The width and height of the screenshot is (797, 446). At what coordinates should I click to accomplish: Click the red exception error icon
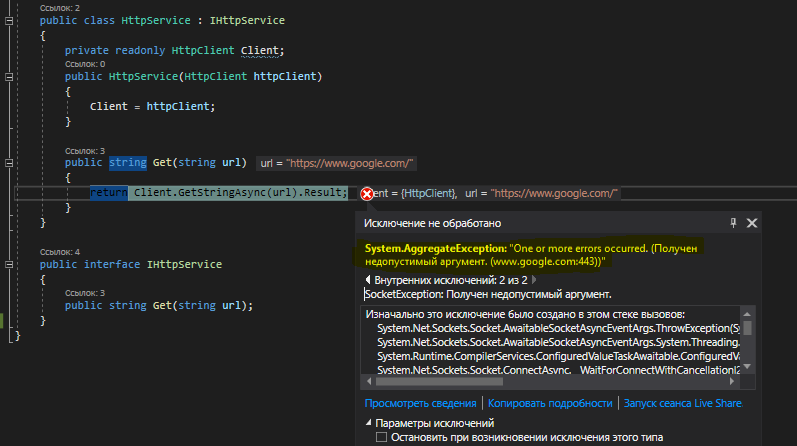tap(367, 193)
